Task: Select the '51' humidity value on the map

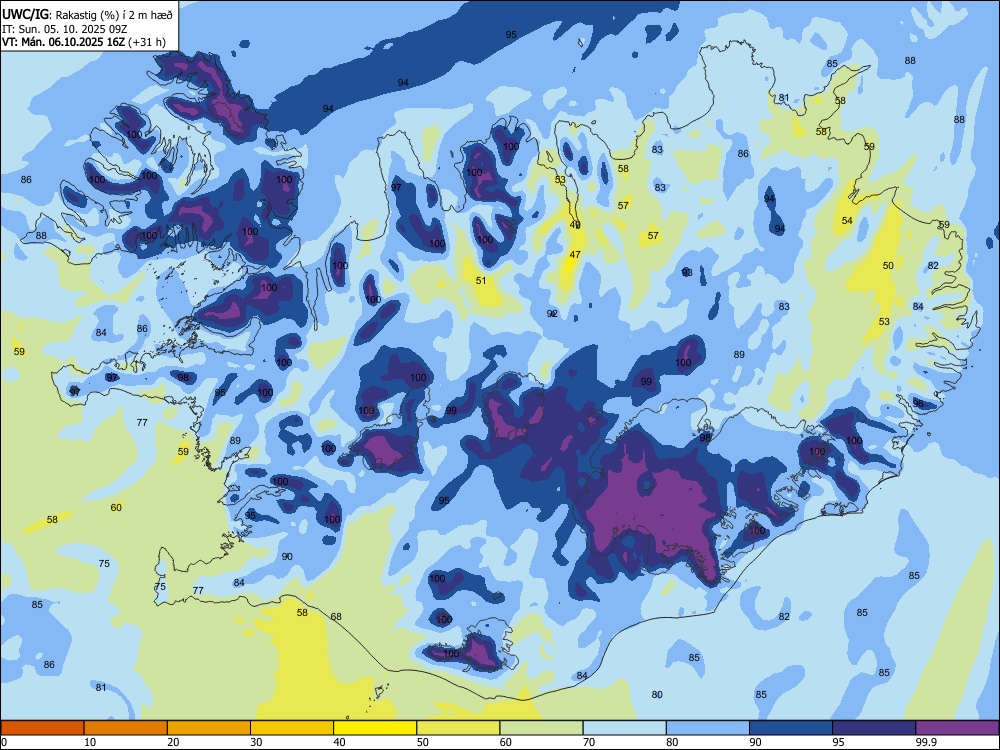Action: point(481,281)
